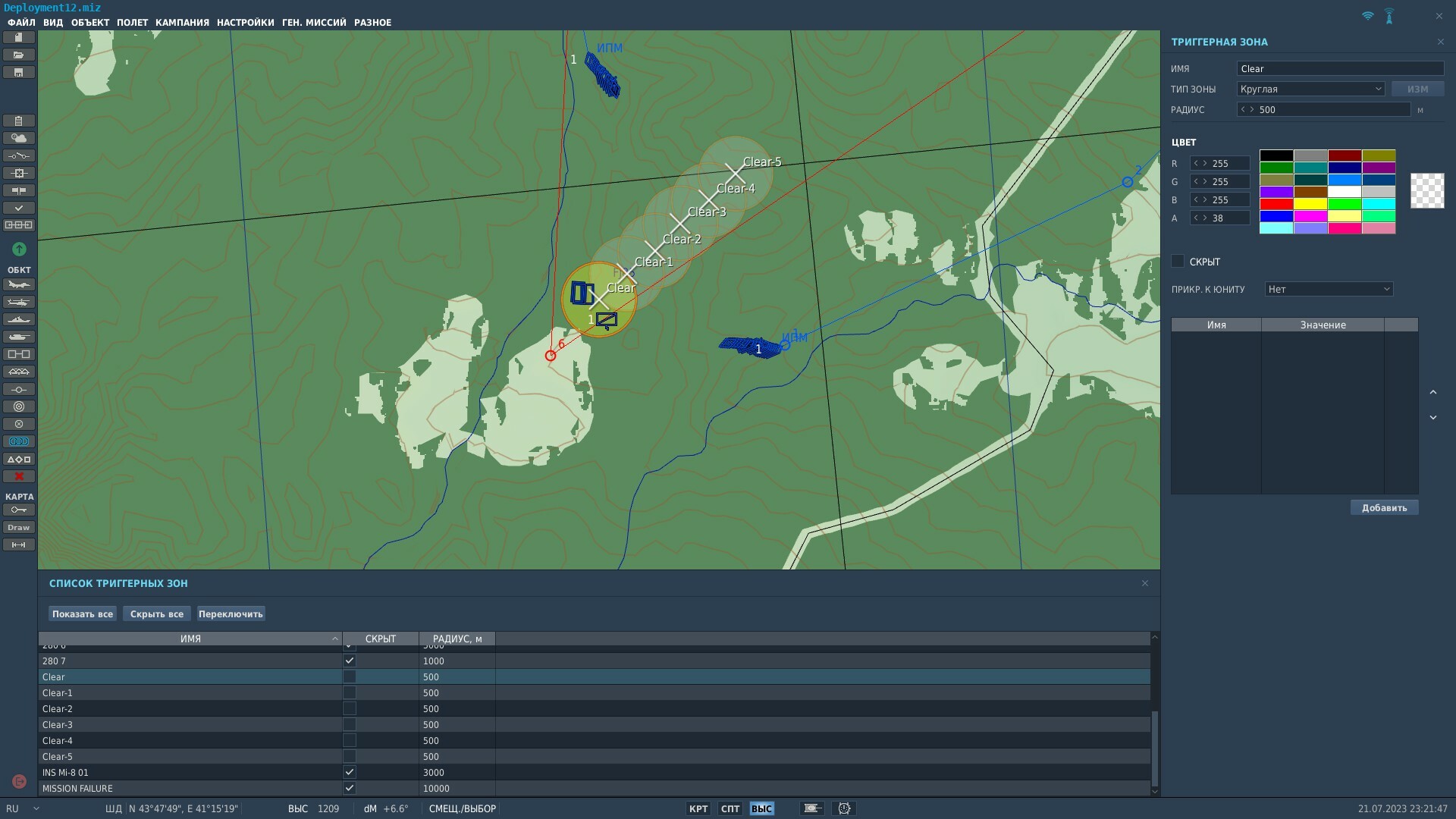
Task: Click the Скрыть все button
Action: pyautogui.click(x=156, y=613)
